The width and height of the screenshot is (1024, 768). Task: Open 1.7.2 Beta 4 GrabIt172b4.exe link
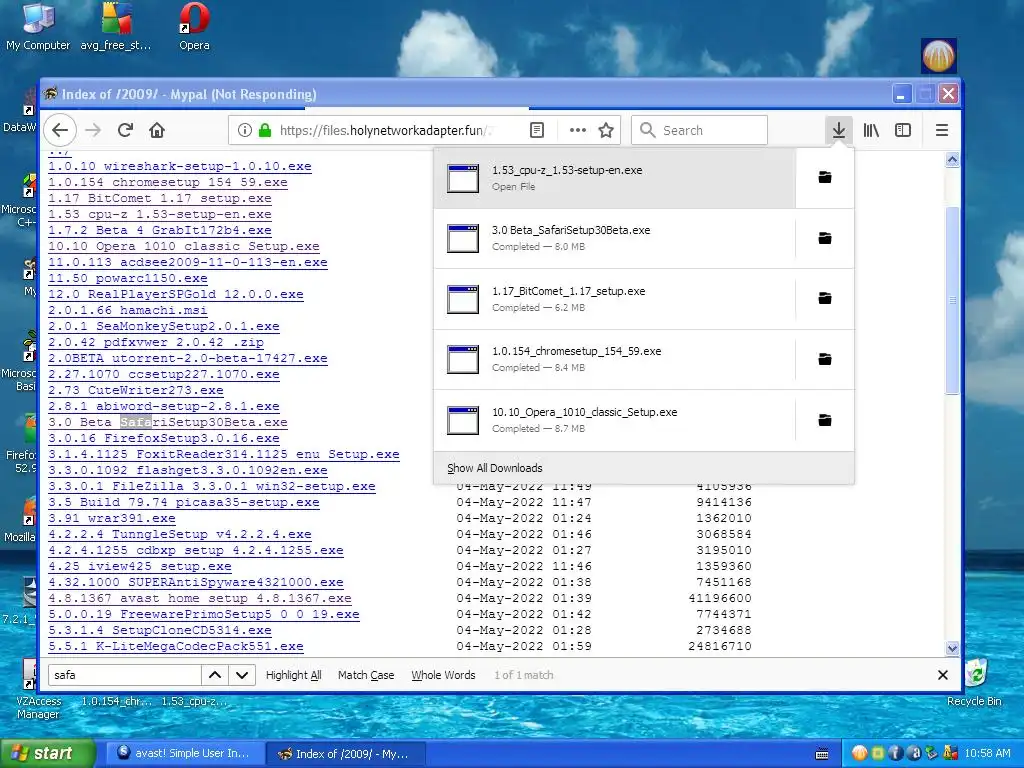[x=159, y=231]
